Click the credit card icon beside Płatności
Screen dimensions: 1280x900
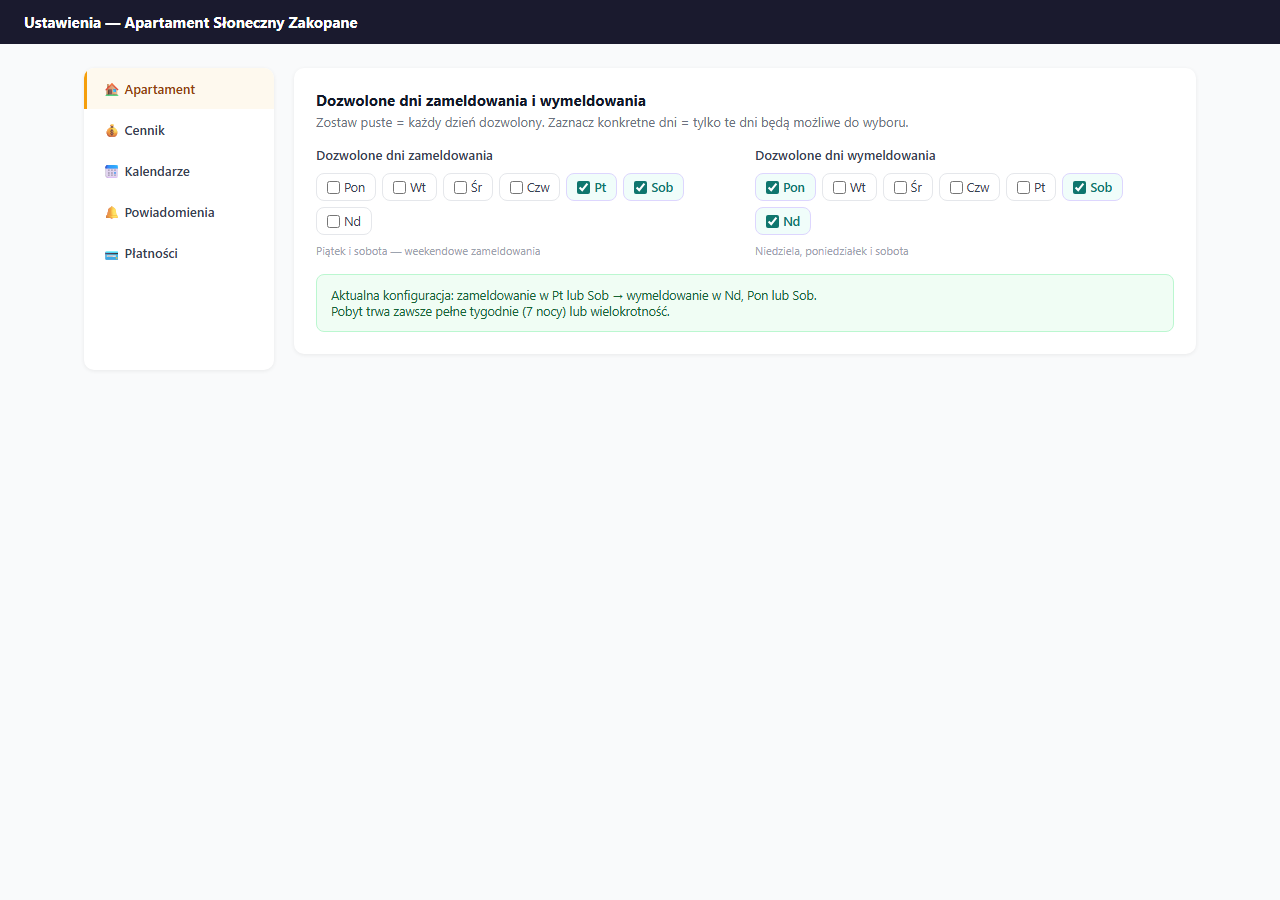(111, 253)
